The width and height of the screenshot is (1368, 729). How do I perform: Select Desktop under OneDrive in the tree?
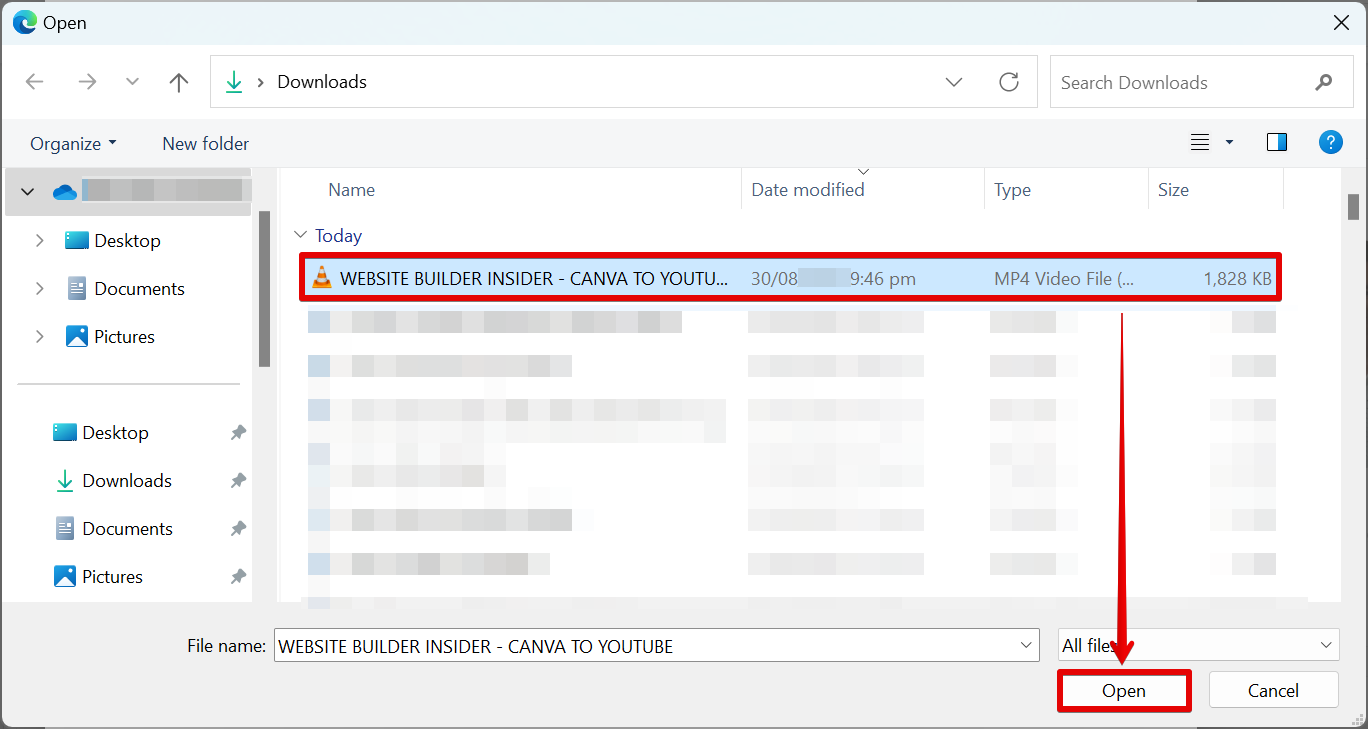coord(113,240)
